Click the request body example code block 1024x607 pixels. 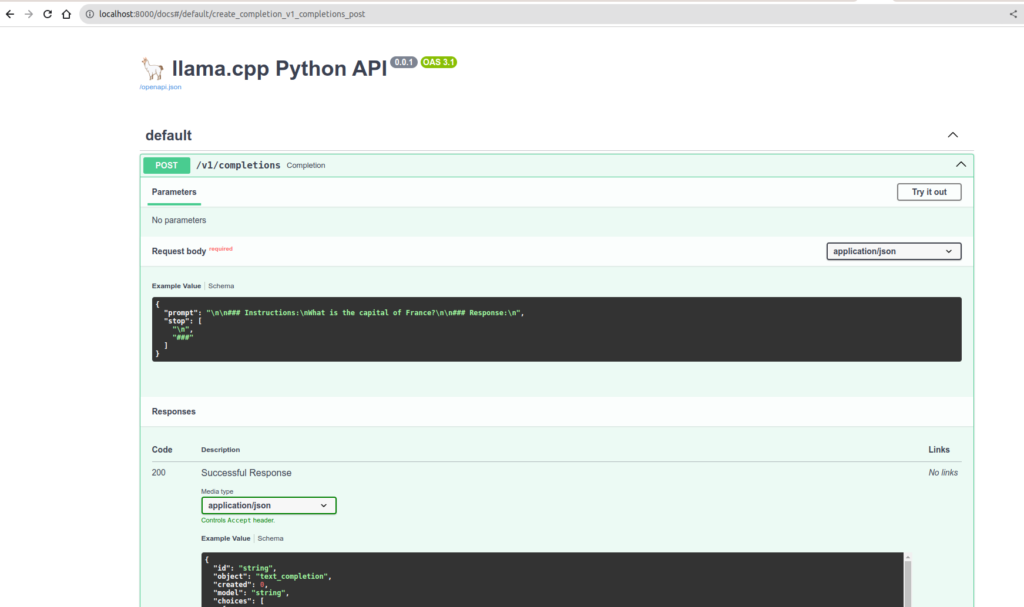click(556, 329)
